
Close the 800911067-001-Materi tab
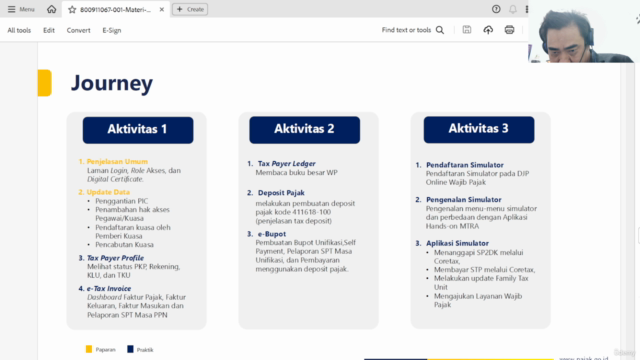162,9
